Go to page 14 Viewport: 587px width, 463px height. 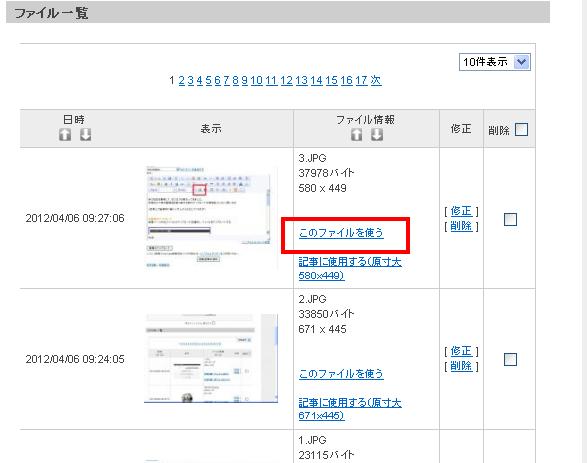coord(316,80)
